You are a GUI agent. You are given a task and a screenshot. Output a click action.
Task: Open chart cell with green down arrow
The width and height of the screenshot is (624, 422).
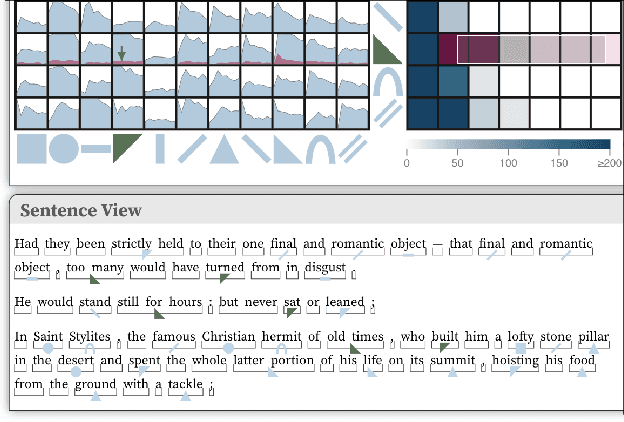[128, 52]
